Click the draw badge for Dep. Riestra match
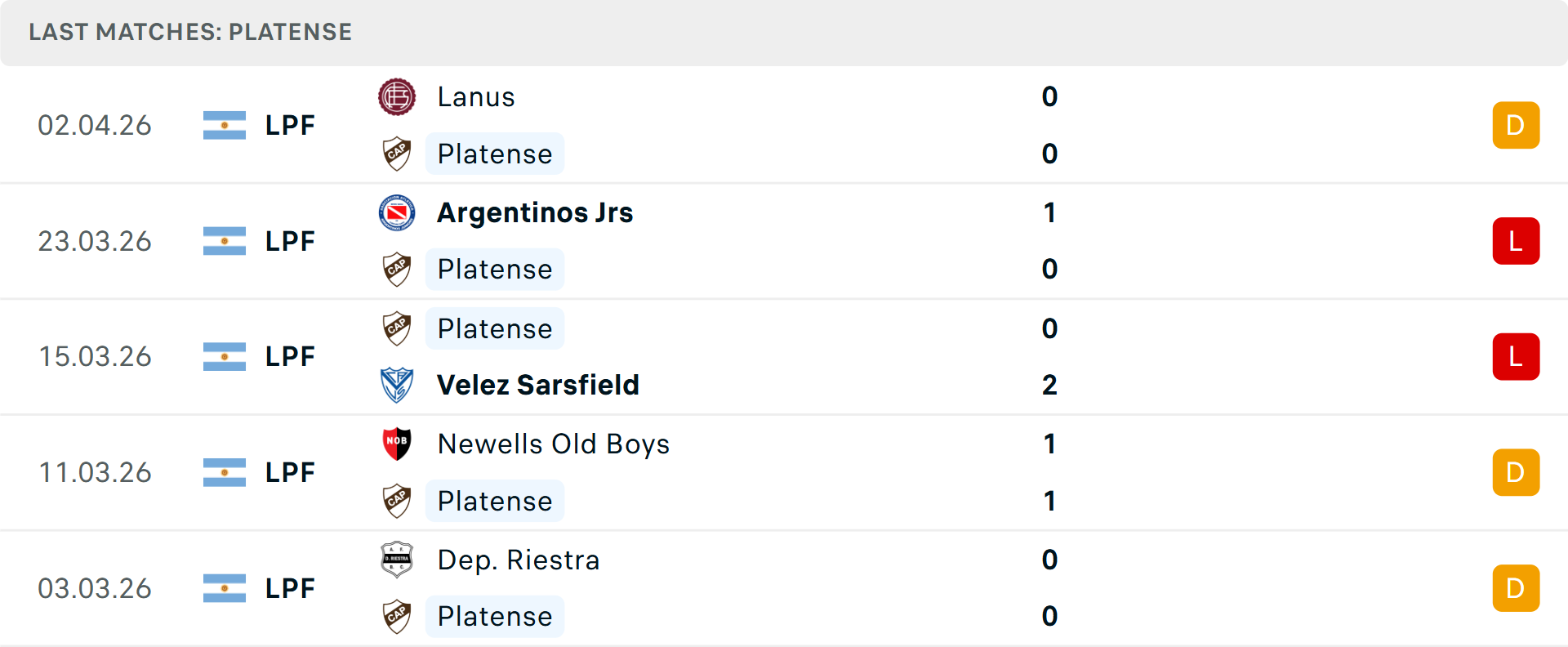 click(1516, 588)
